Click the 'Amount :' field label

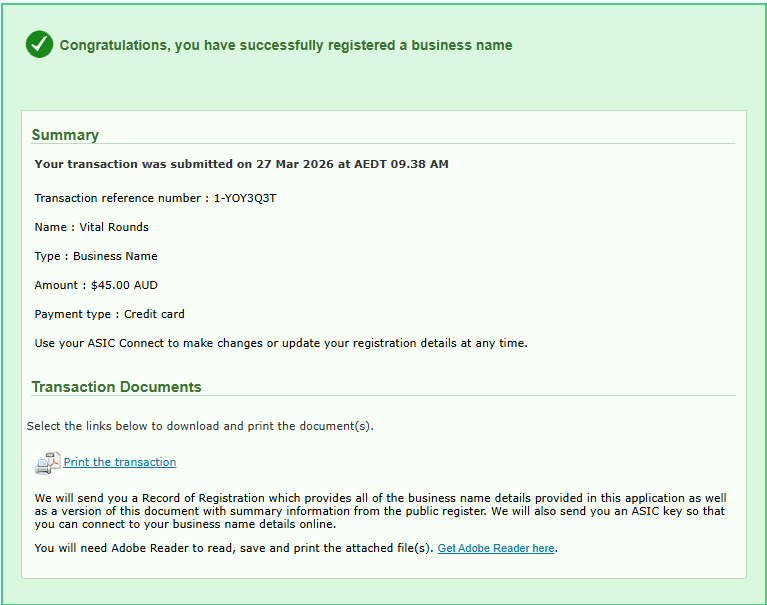point(60,285)
